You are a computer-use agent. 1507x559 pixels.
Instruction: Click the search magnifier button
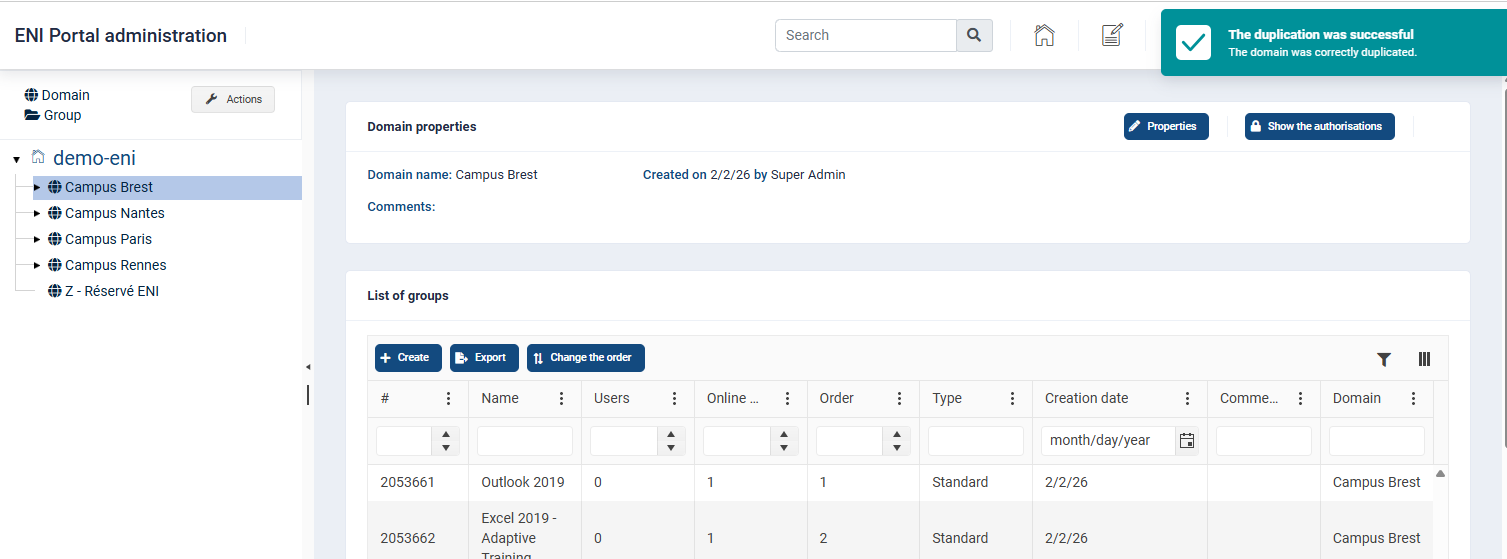[x=974, y=35]
